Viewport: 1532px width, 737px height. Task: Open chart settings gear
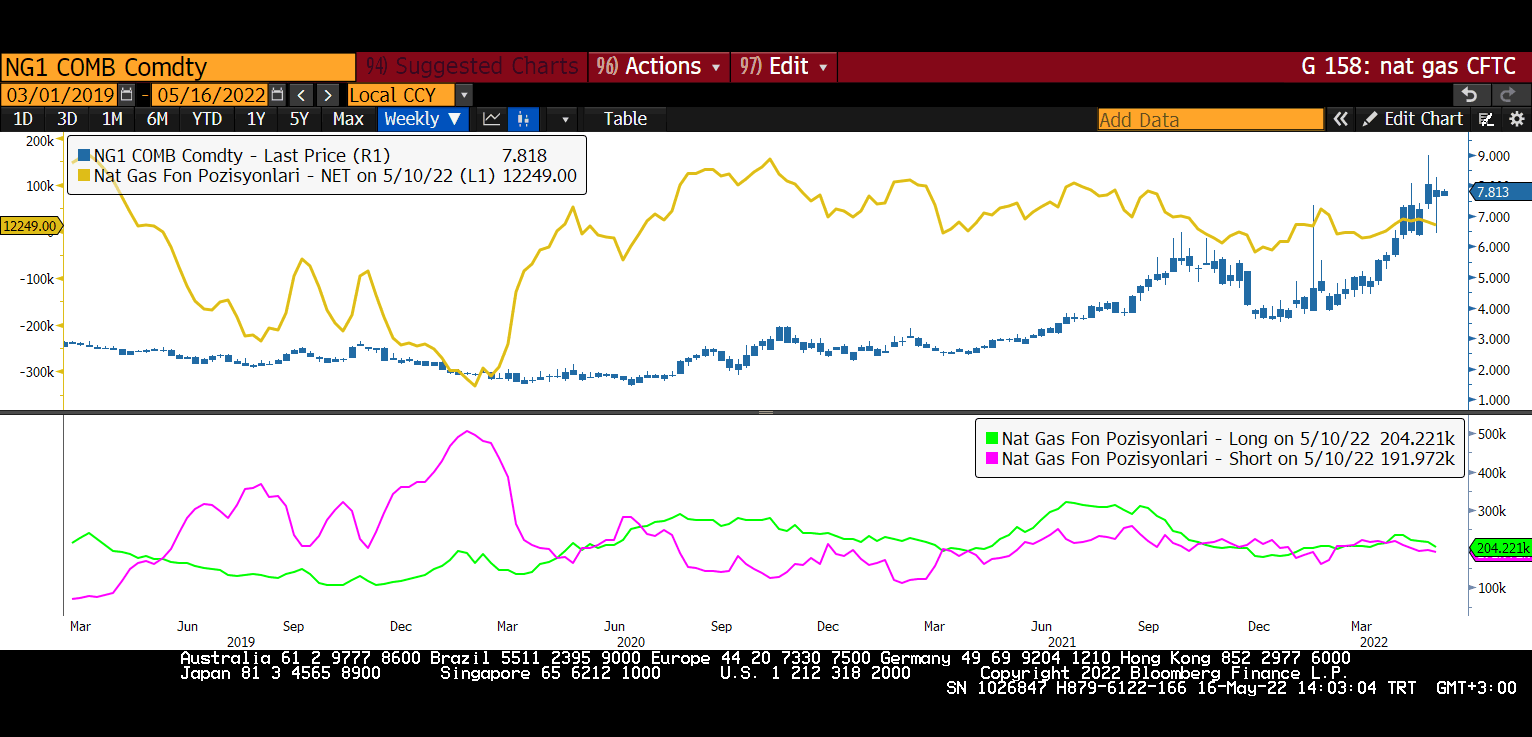pos(1516,119)
